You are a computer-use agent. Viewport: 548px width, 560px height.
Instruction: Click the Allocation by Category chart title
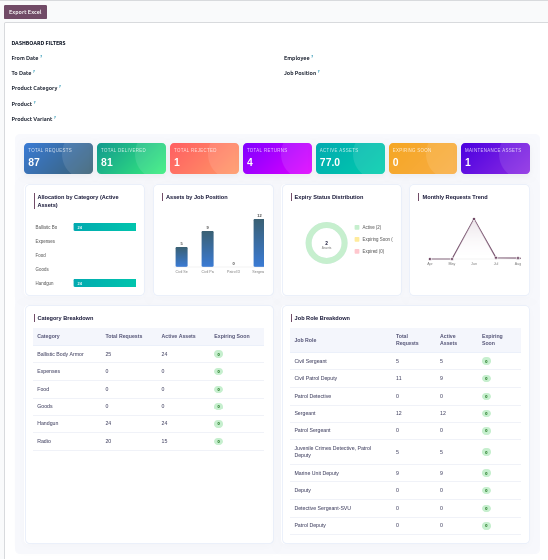(x=78, y=201)
